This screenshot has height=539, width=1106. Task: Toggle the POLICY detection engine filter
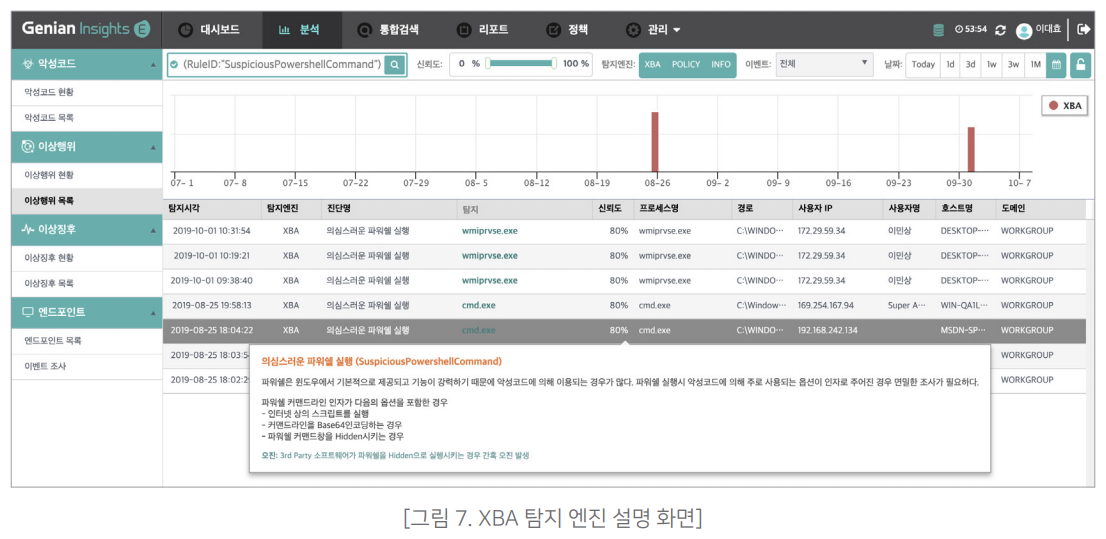[x=686, y=65]
